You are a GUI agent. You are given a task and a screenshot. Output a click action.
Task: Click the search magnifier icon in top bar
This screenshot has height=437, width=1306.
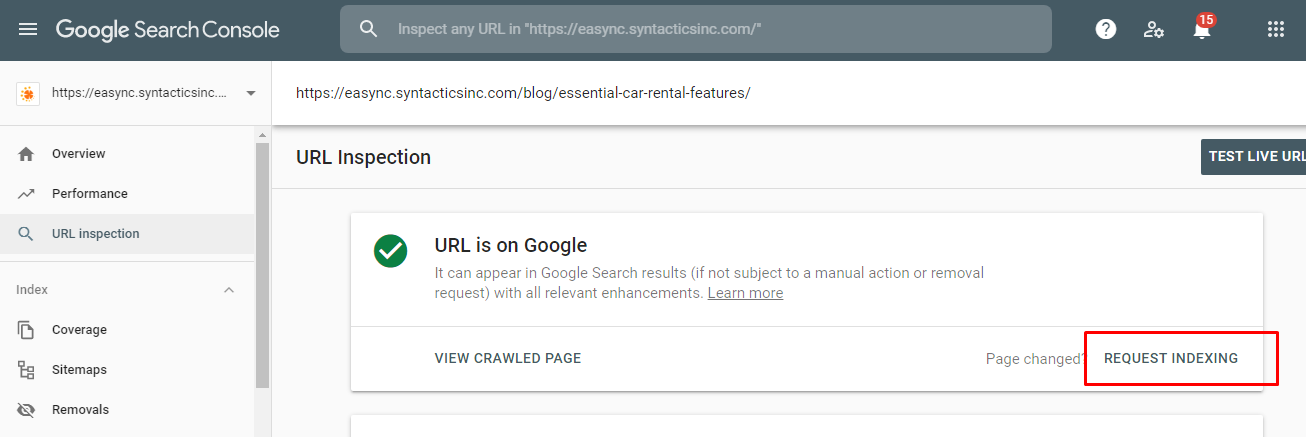(x=369, y=29)
